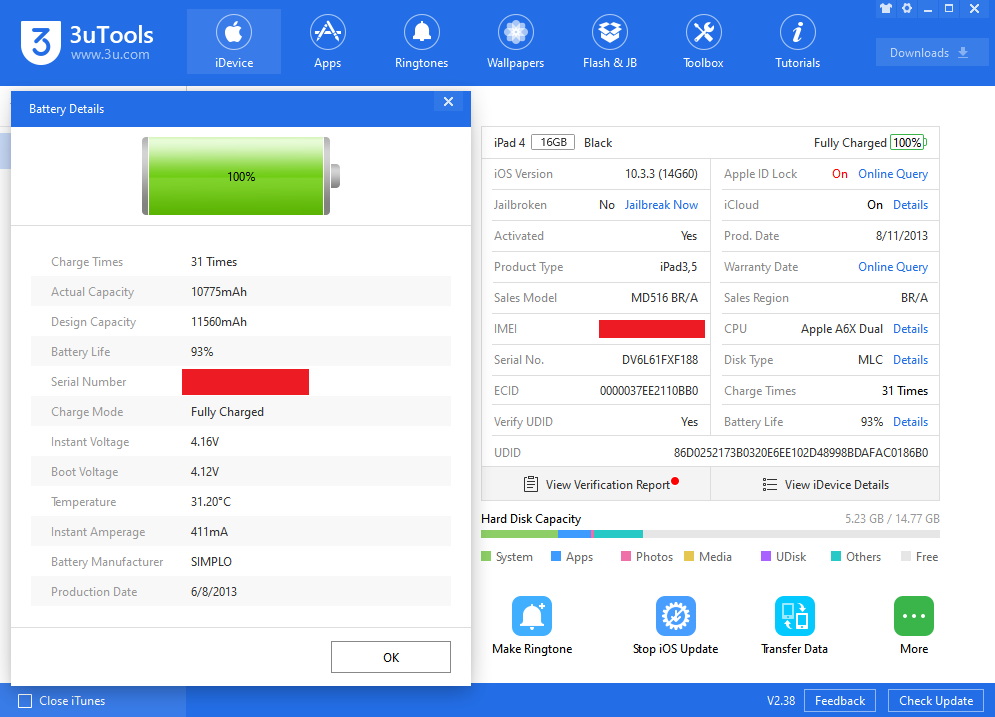Click the 3uTools logo
The height and width of the screenshot is (717, 995).
click(87, 42)
